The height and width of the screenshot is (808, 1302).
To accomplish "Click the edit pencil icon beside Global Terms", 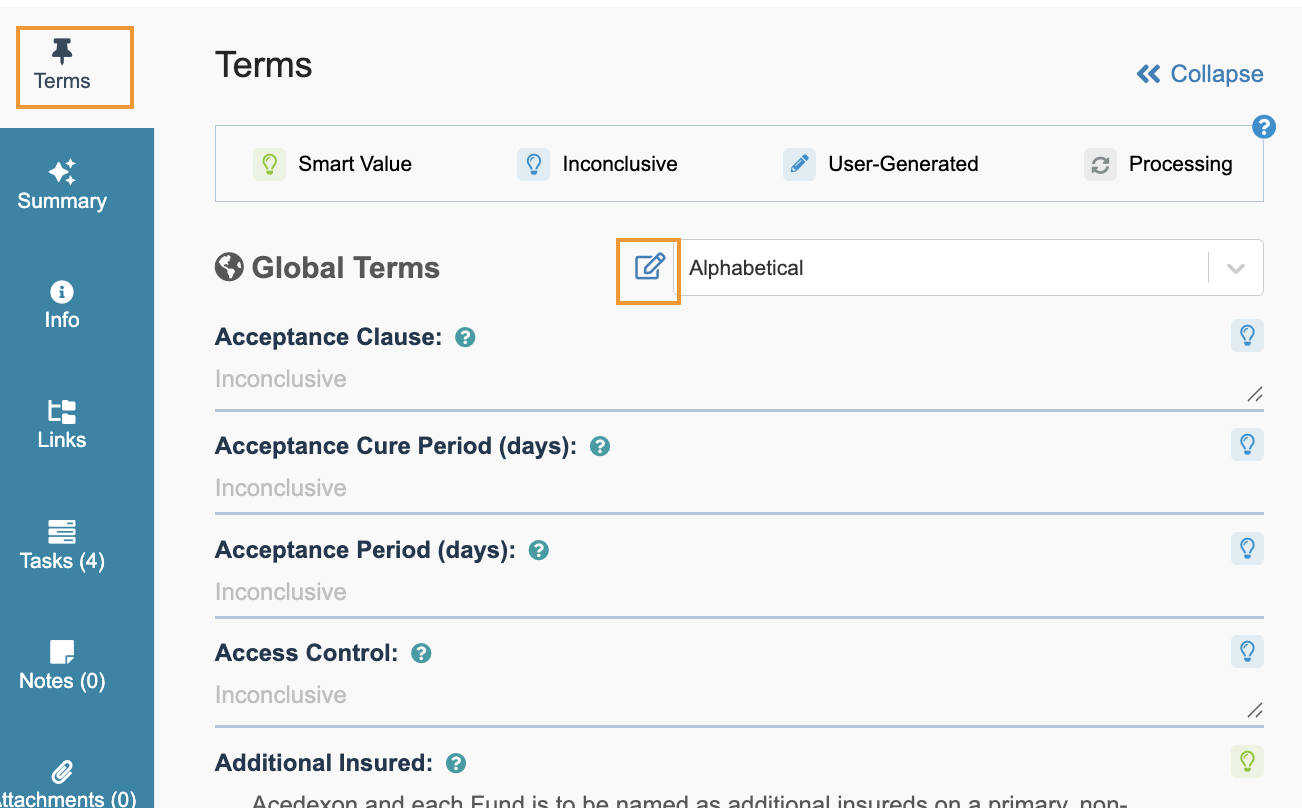I will coord(649,268).
